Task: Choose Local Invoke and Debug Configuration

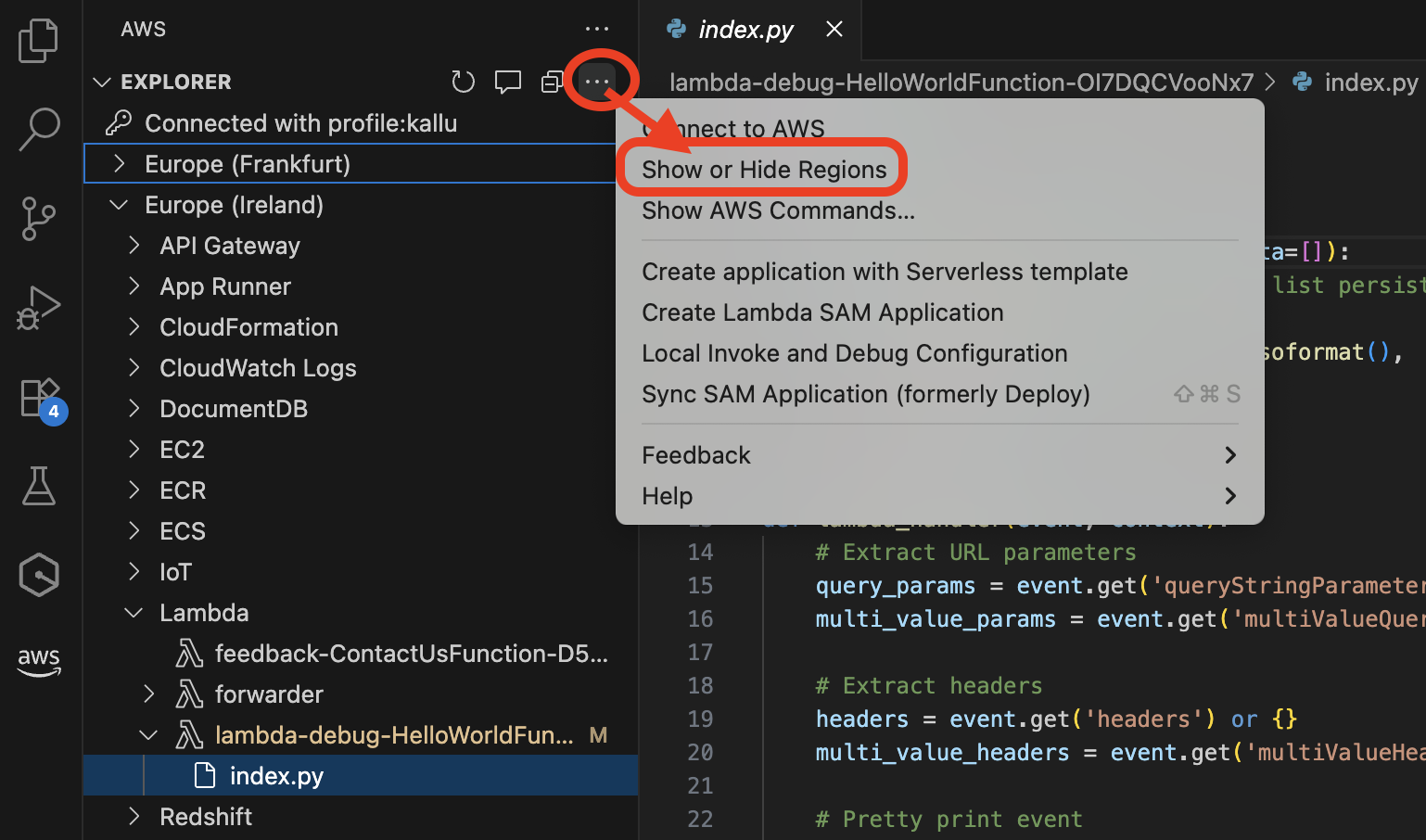Action: tap(940, 353)
